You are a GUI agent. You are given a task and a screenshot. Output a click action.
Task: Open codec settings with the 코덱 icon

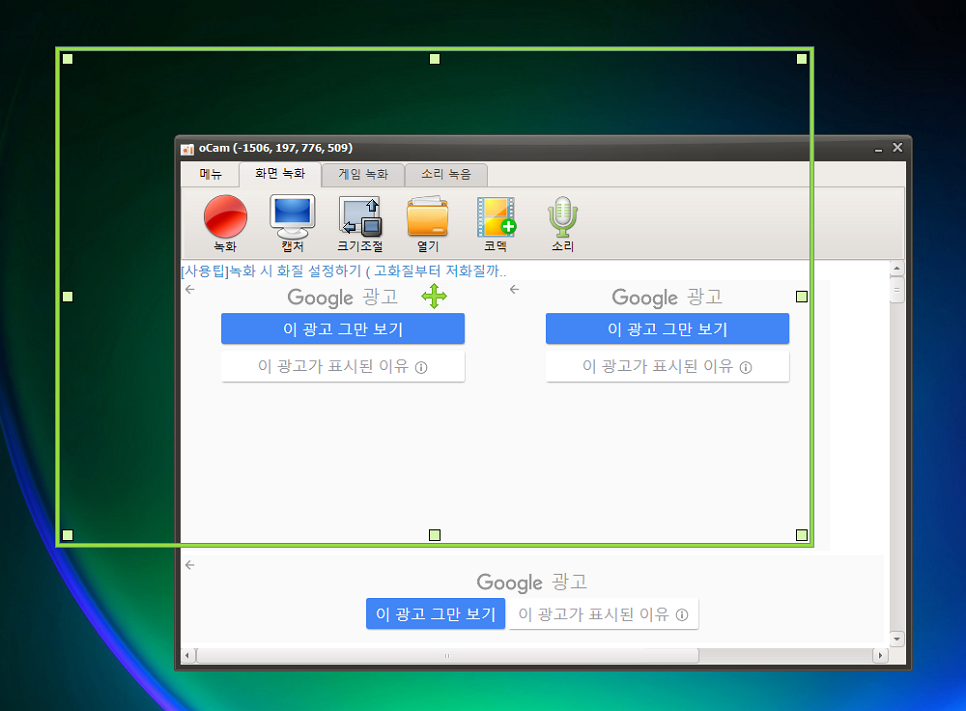point(496,223)
